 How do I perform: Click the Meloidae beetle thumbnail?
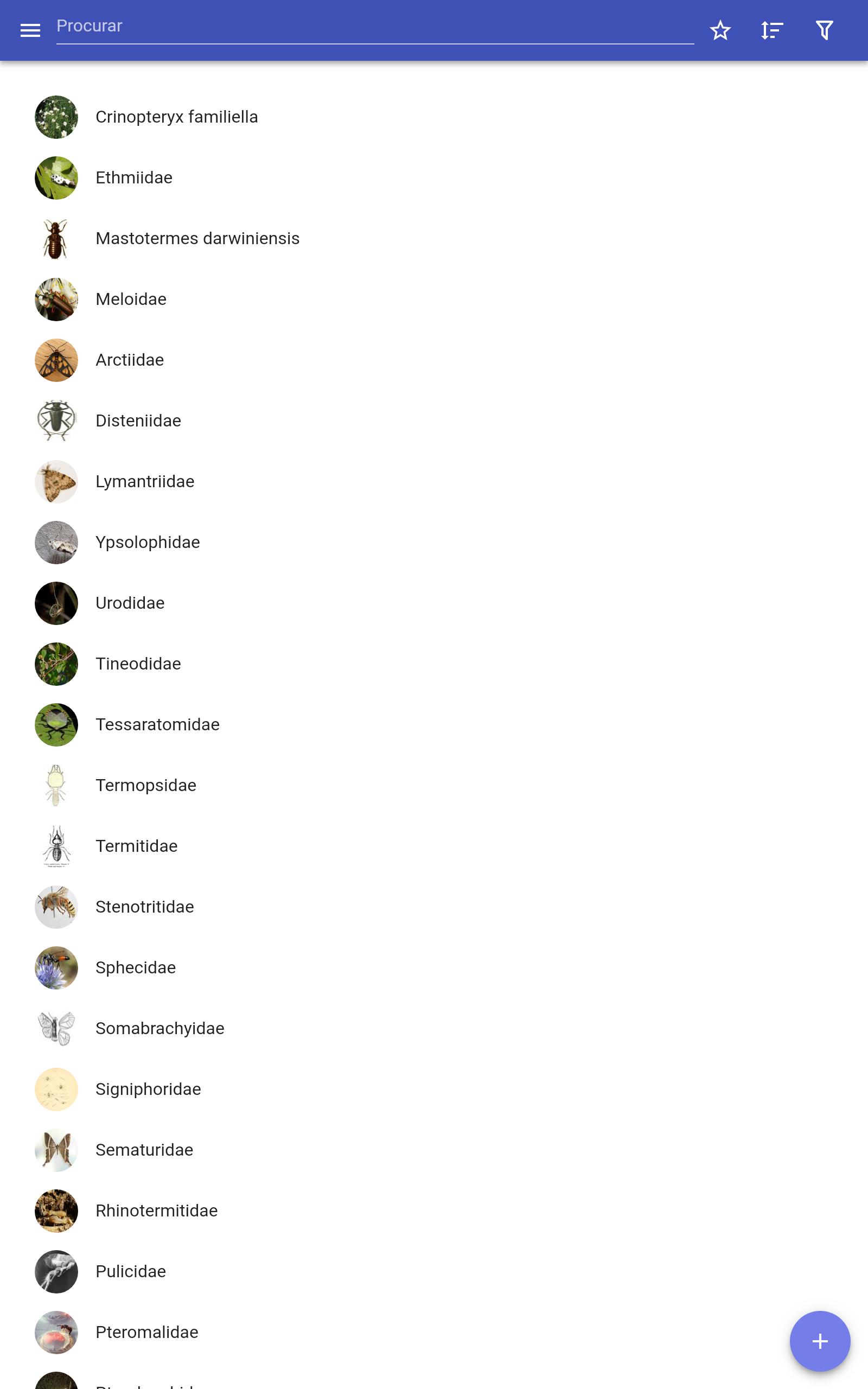click(56, 300)
